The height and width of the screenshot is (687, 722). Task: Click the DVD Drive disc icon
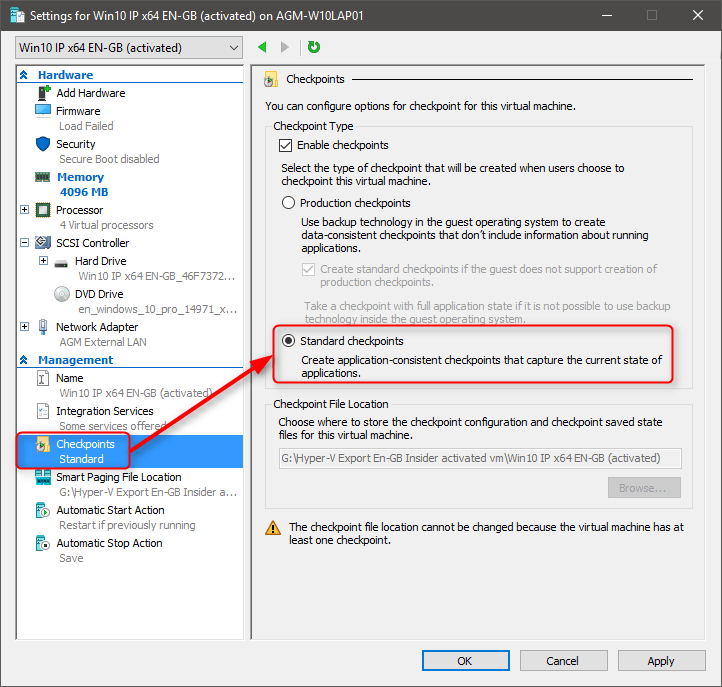(x=62, y=294)
